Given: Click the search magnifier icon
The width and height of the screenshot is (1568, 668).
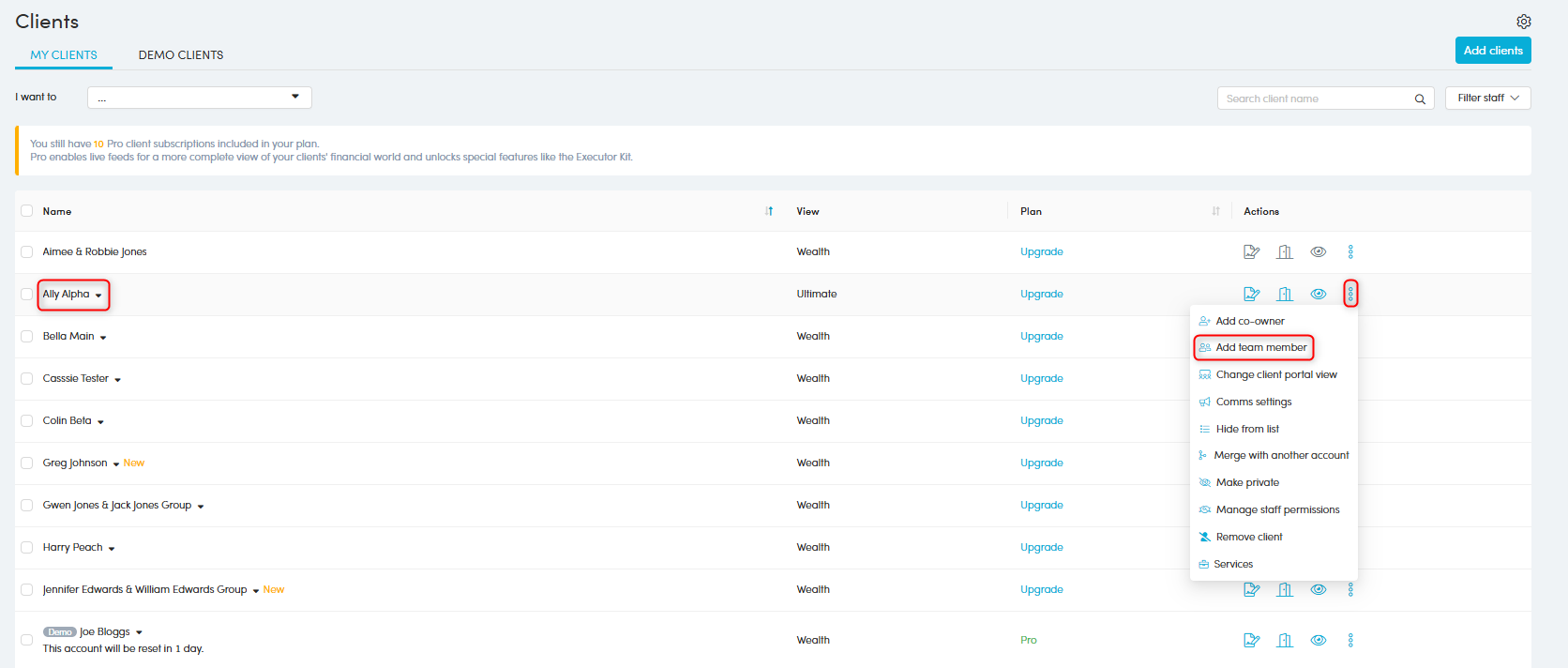Looking at the screenshot, I should click(x=1420, y=99).
